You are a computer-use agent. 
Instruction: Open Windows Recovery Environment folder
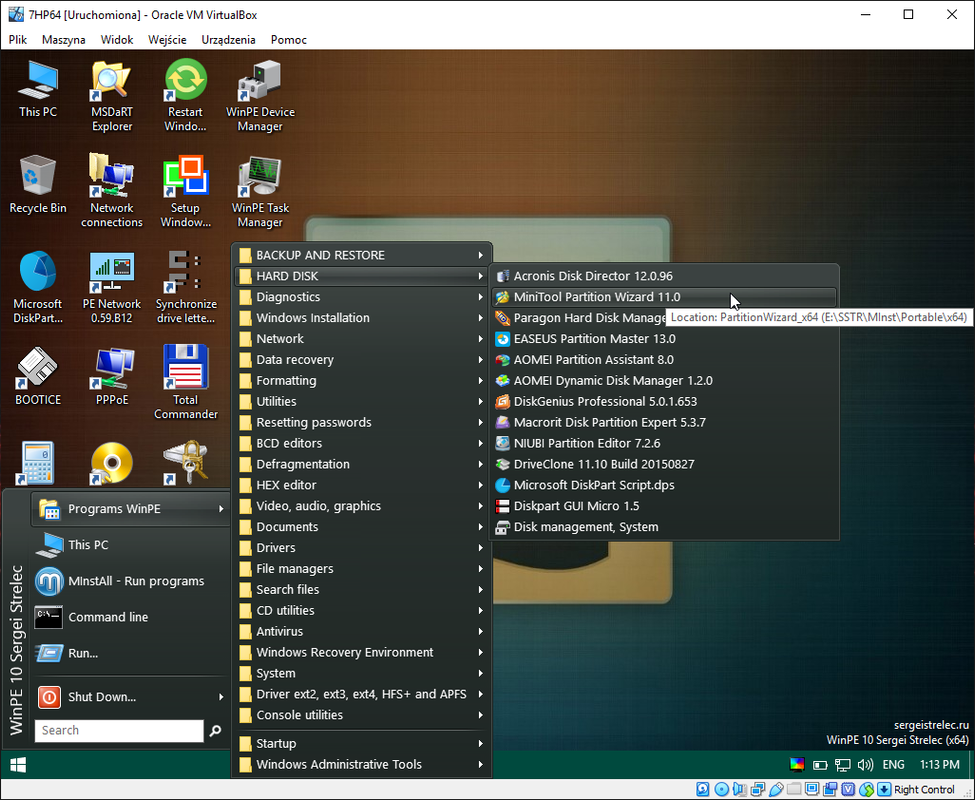tap(361, 653)
